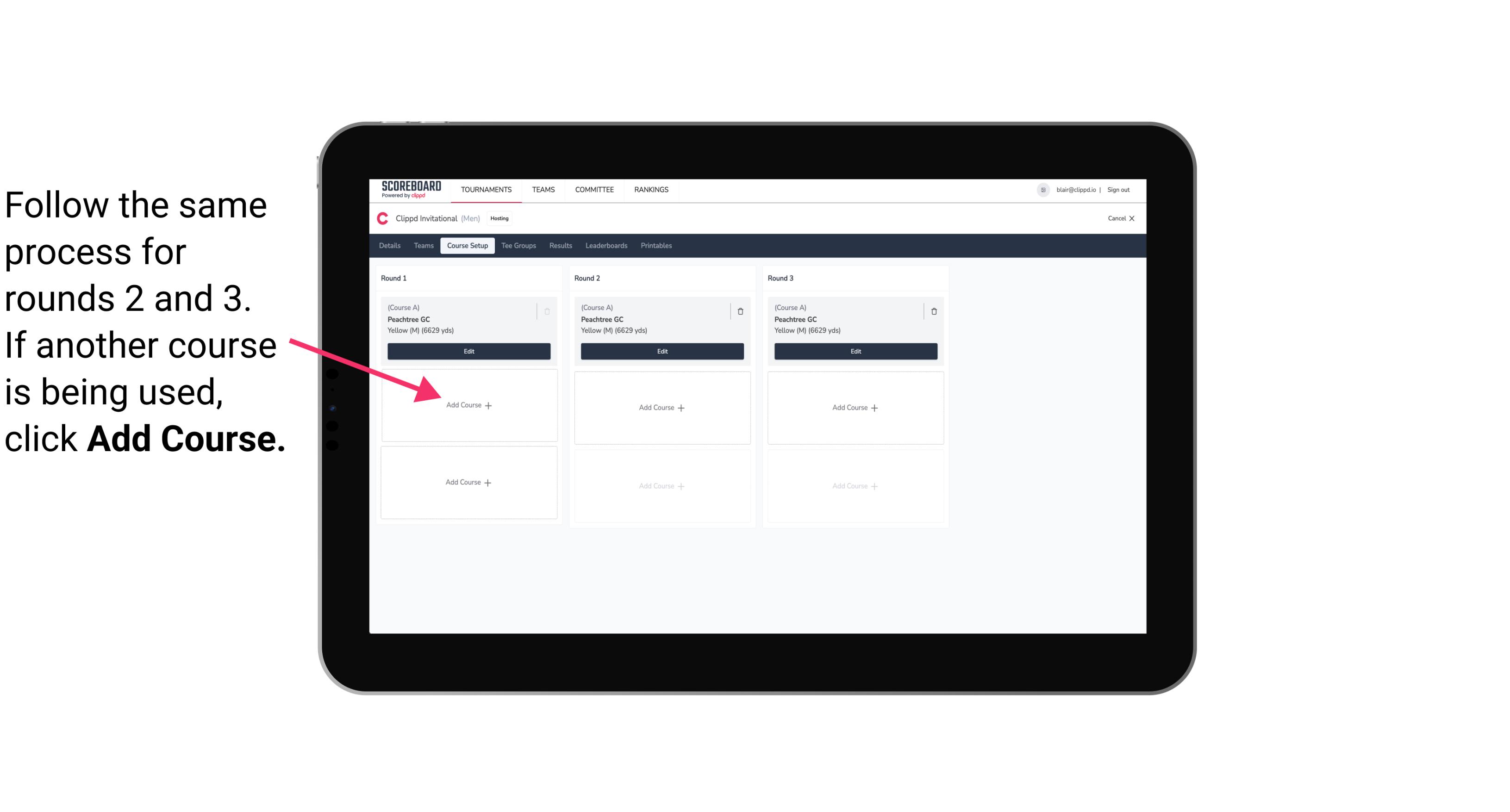This screenshot has height=812, width=1510.
Task: Click the delete icon for Round 3 course
Action: tap(932, 311)
